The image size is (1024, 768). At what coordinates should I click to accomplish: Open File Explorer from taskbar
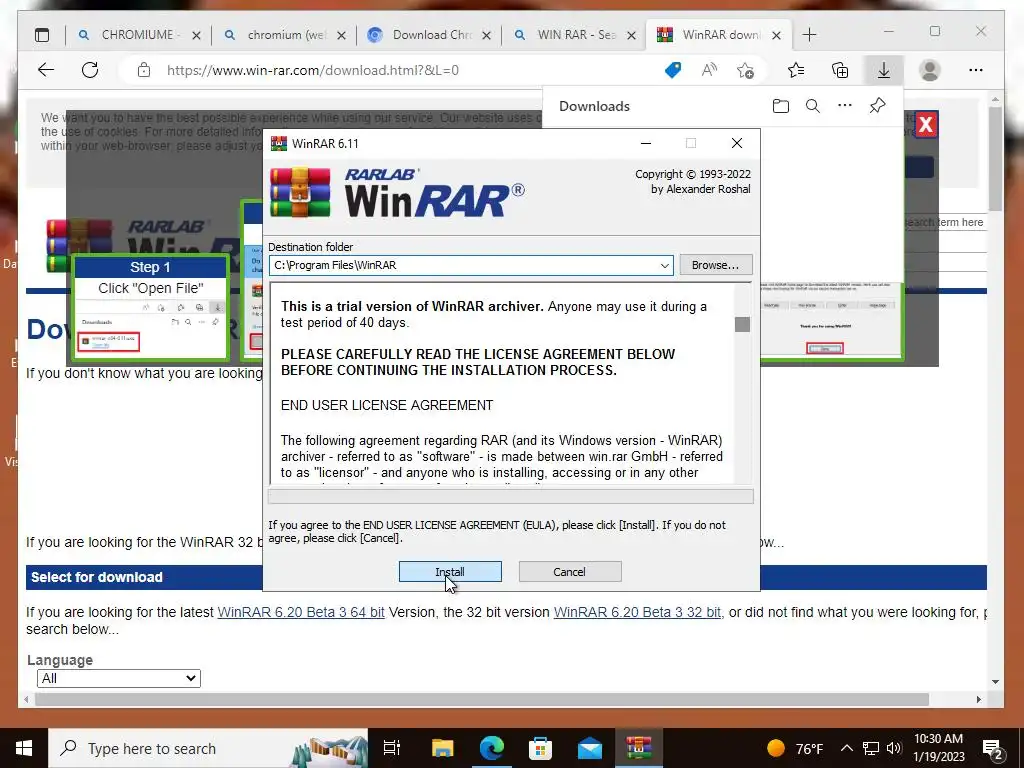click(442, 748)
